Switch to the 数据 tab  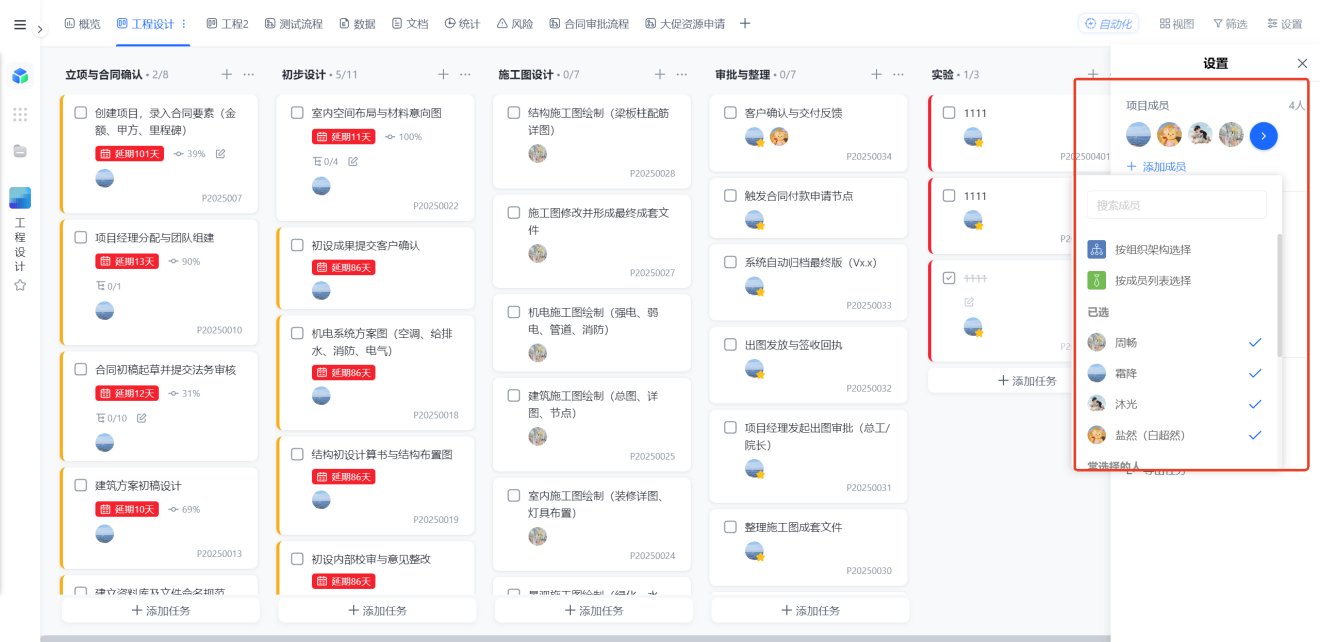(357, 24)
